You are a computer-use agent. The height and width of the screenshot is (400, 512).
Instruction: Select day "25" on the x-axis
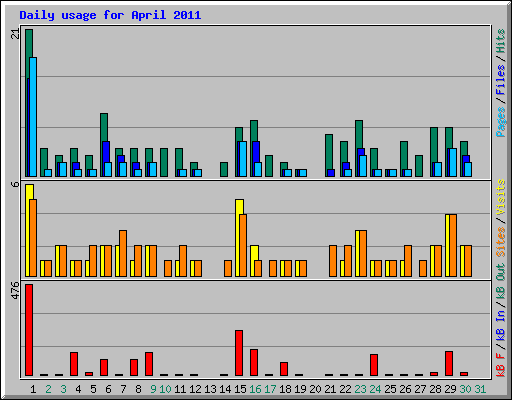point(390,389)
